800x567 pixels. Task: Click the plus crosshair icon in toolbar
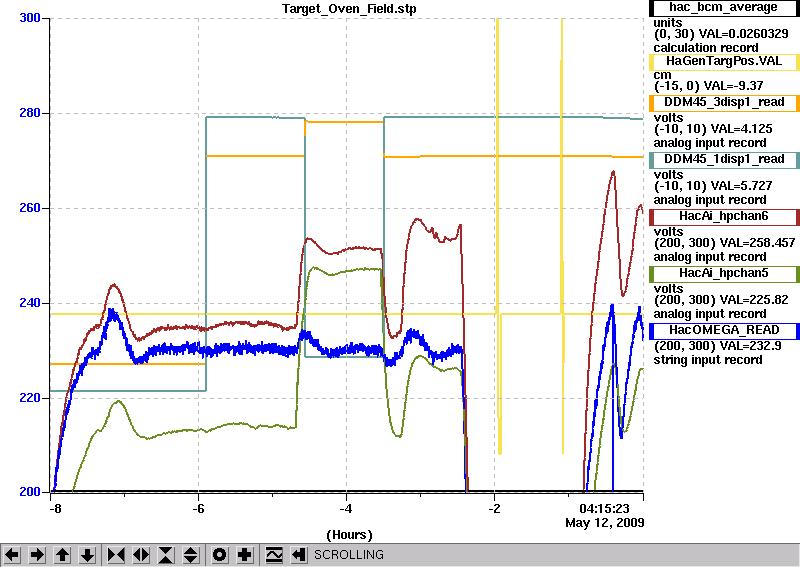click(x=245, y=555)
